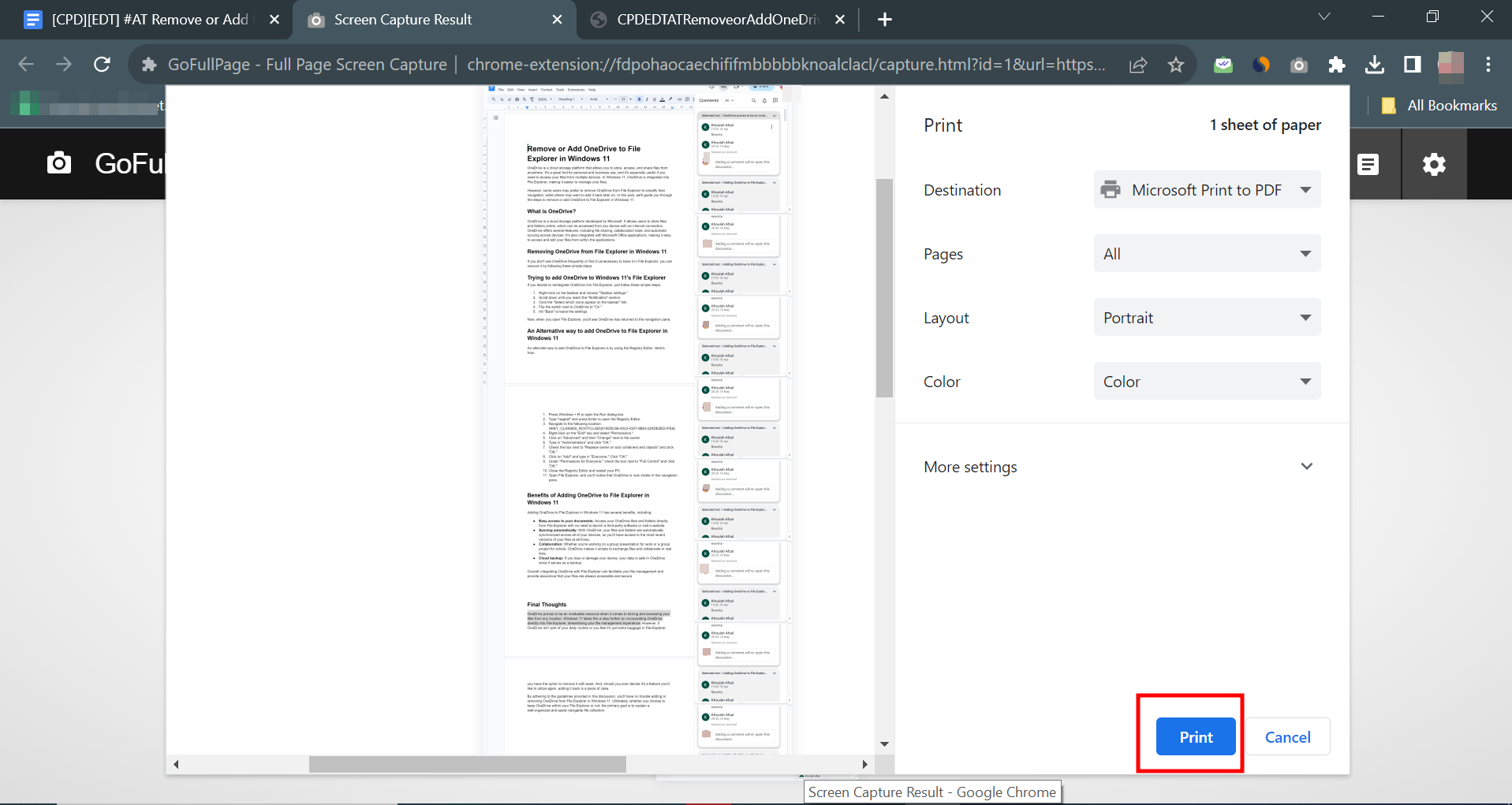Close the CPD EDT Google Docs tab

coord(274,20)
